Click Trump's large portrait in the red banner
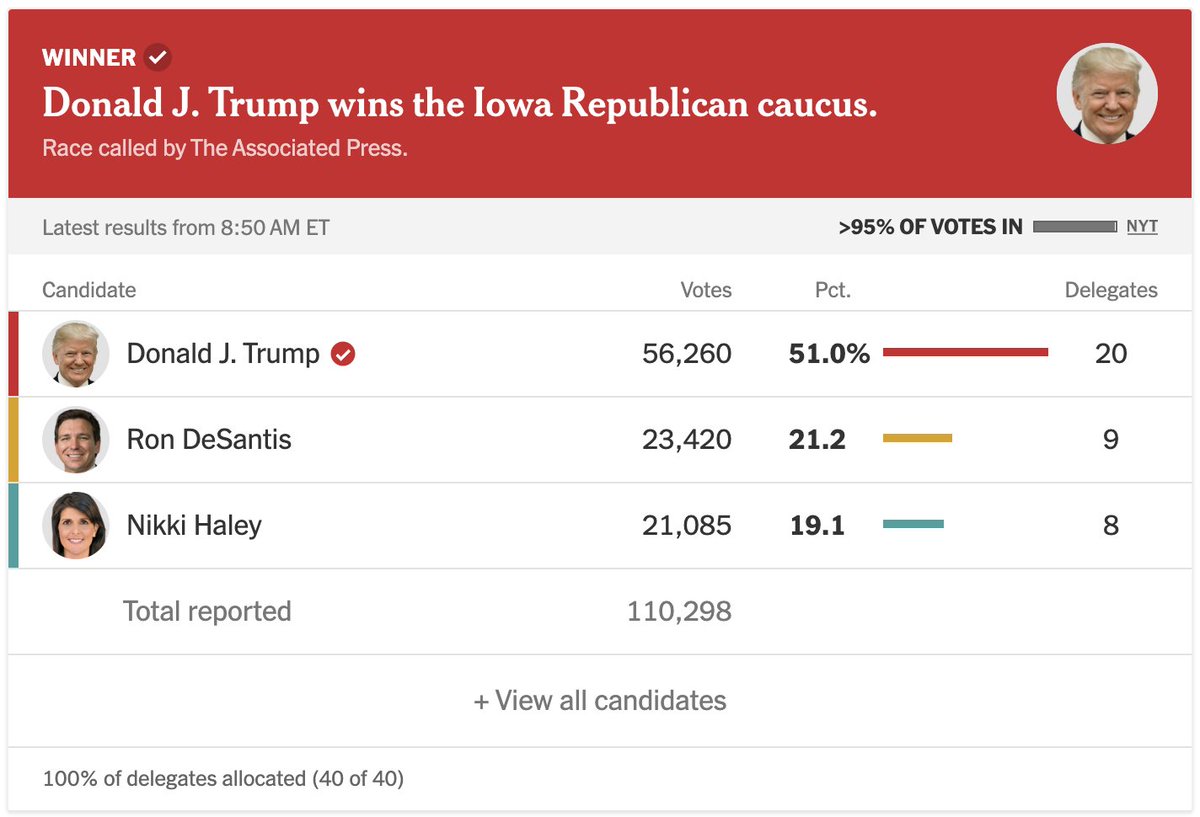This screenshot has width=1200, height=817. click(1107, 94)
